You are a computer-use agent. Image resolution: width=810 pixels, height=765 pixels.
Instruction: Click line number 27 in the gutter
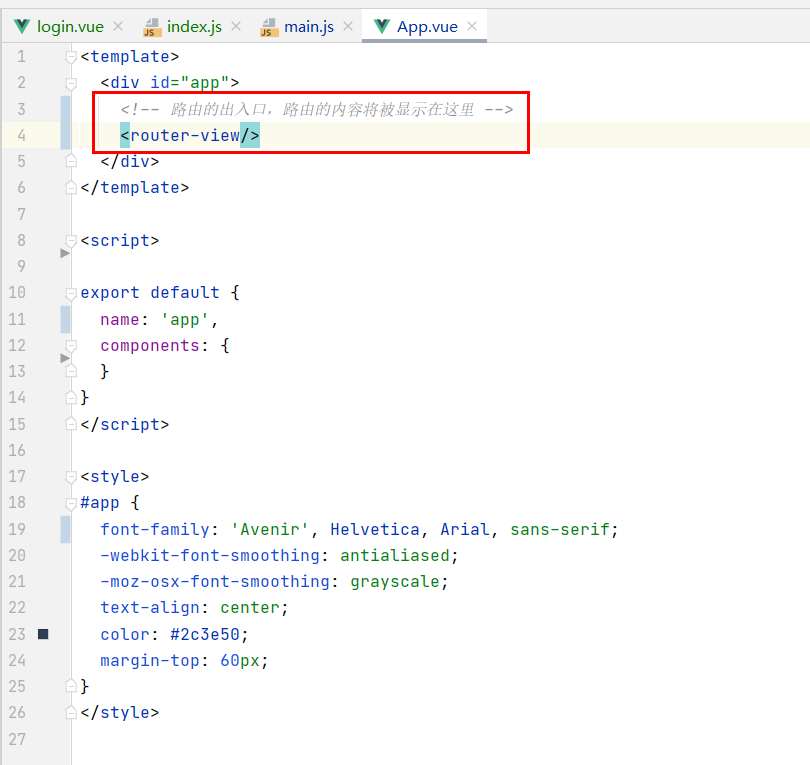tap(17, 739)
